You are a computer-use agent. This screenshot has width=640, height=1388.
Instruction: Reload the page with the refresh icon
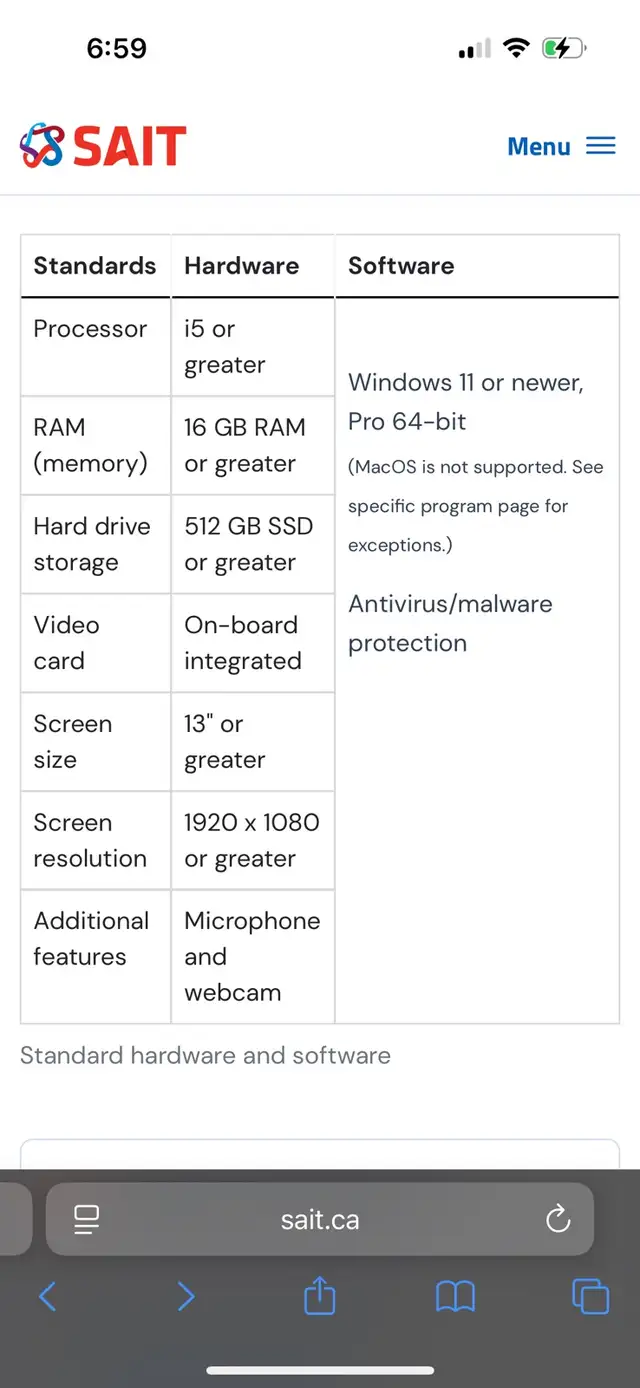[558, 1219]
